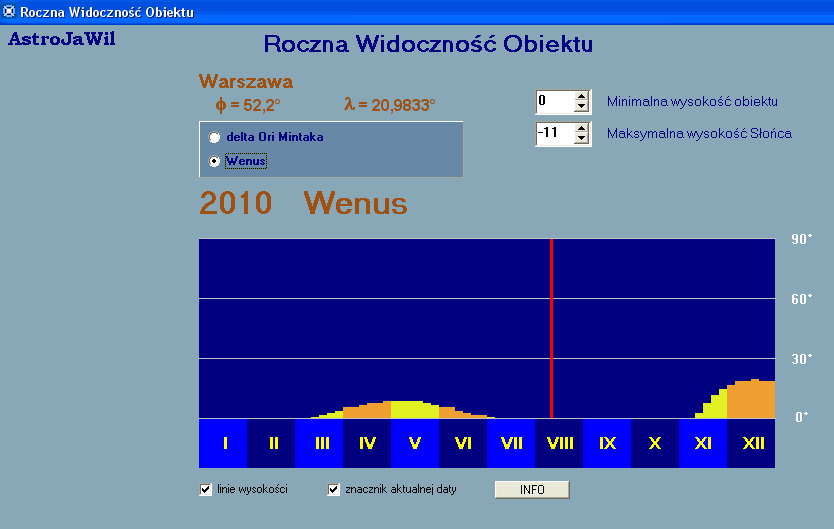Toggle the linie wysokości checkbox

205,489
